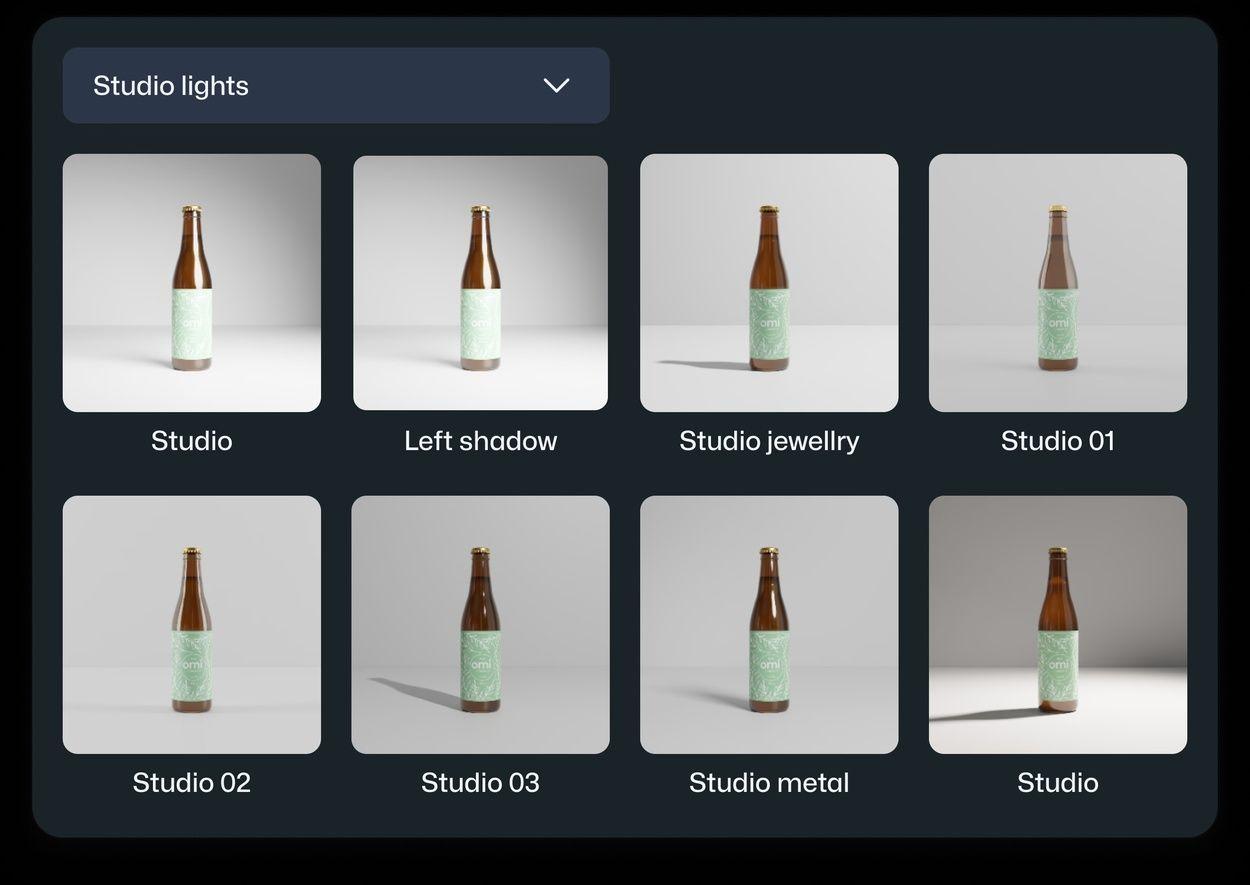The width and height of the screenshot is (1250, 885).
Task: Choose the Studio jewellry preset
Action: 769,281
